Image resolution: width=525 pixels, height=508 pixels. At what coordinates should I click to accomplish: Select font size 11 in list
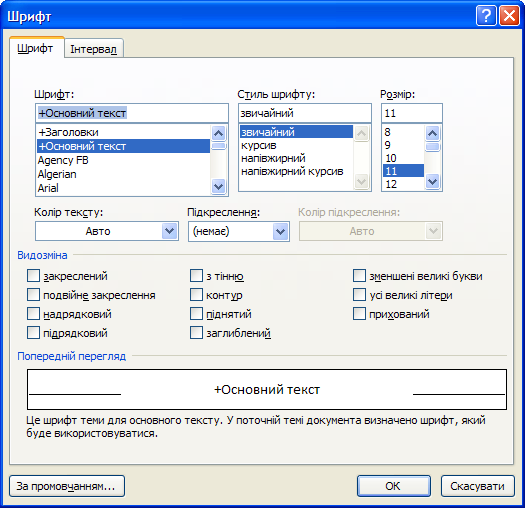(403, 171)
